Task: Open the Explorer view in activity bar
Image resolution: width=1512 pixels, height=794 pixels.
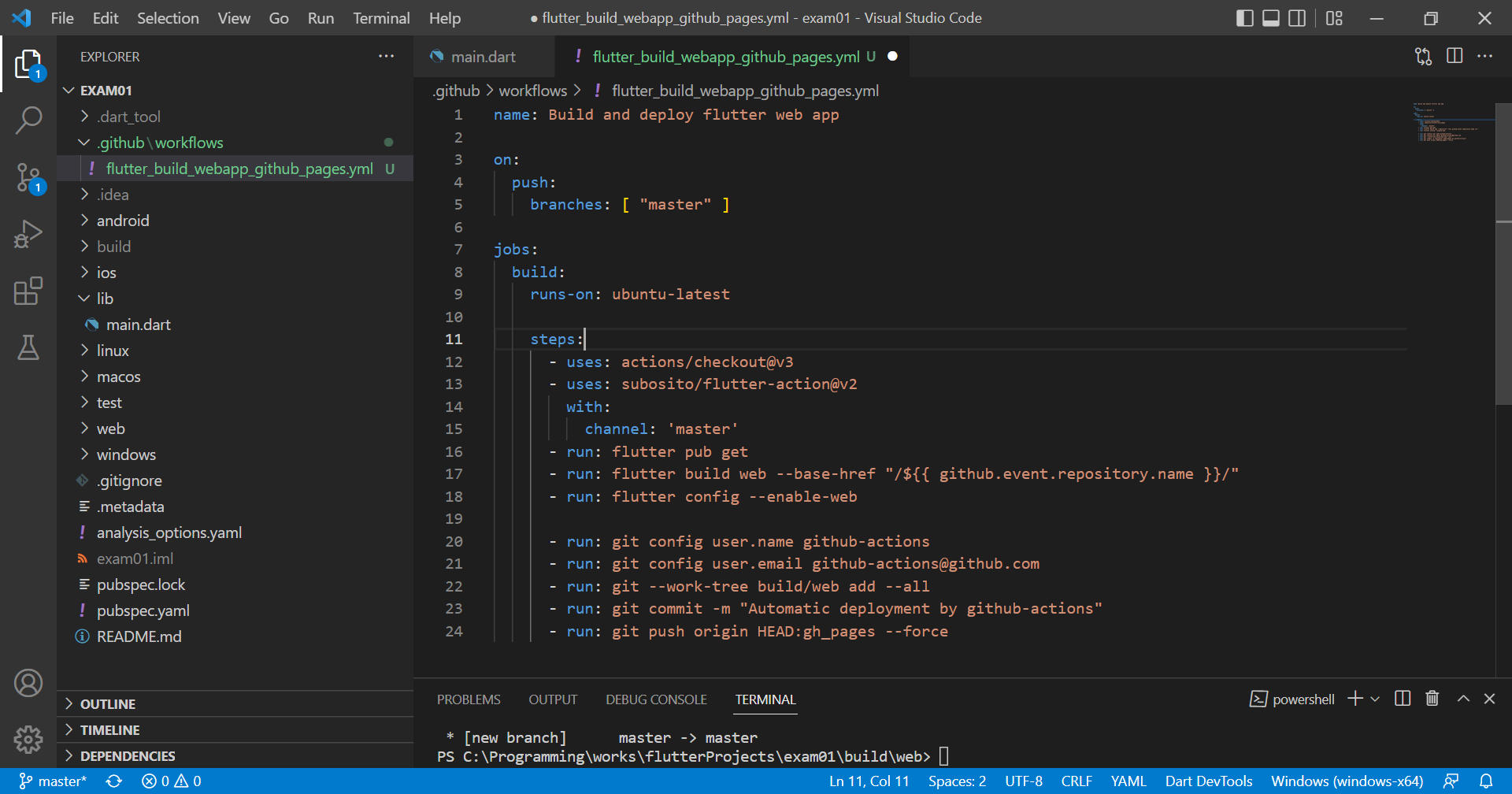Action: pyautogui.click(x=28, y=64)
